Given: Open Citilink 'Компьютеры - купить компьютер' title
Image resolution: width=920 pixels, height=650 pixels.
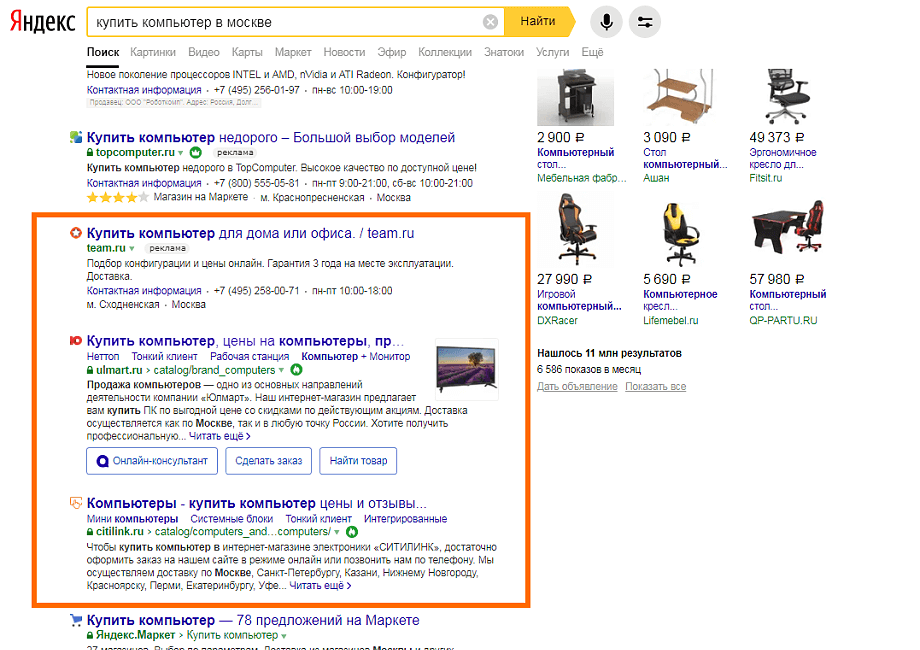Looking at the screenshot, I should tap(256, 503).
